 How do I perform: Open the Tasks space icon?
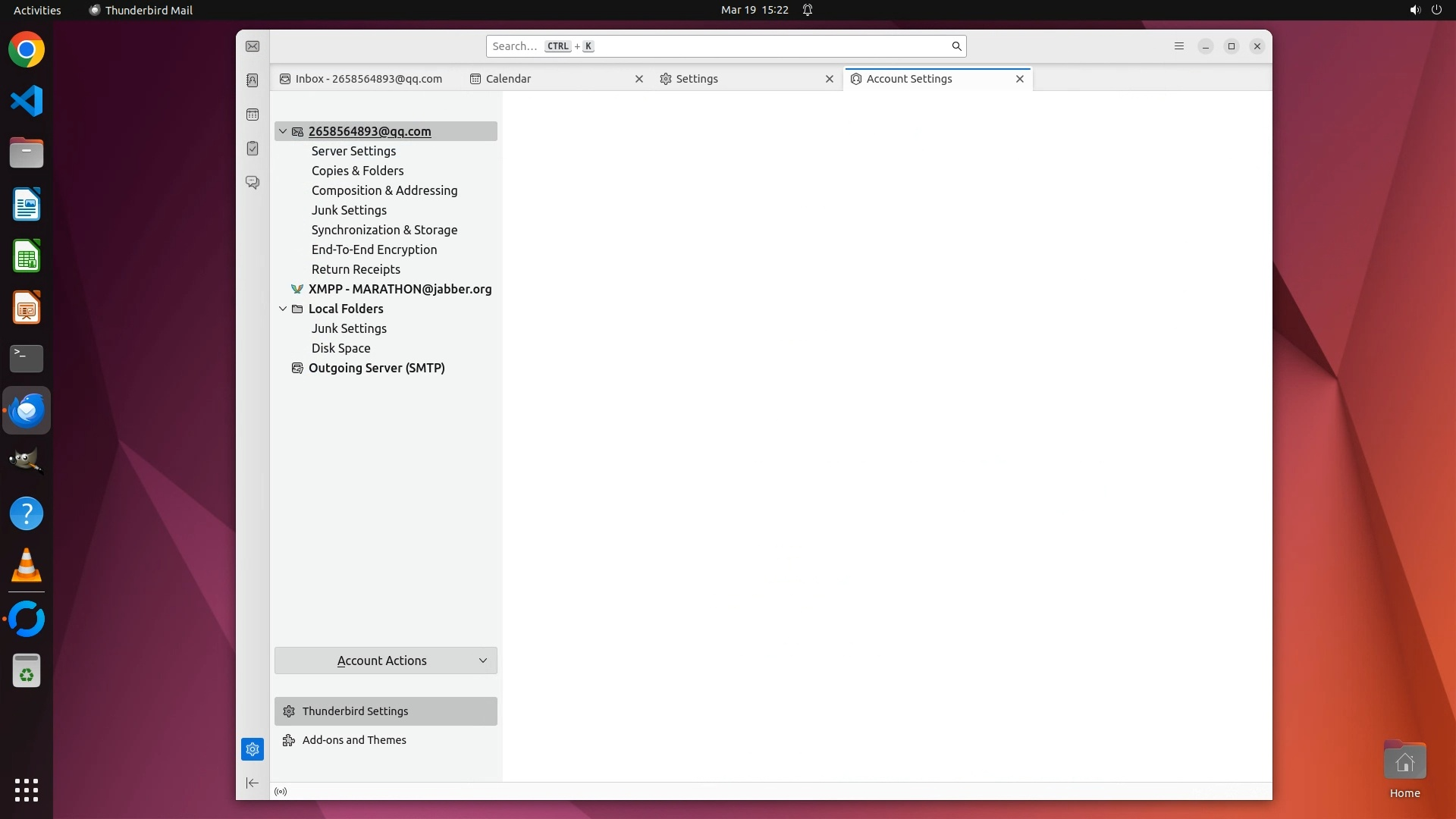(x=253, y=149)
